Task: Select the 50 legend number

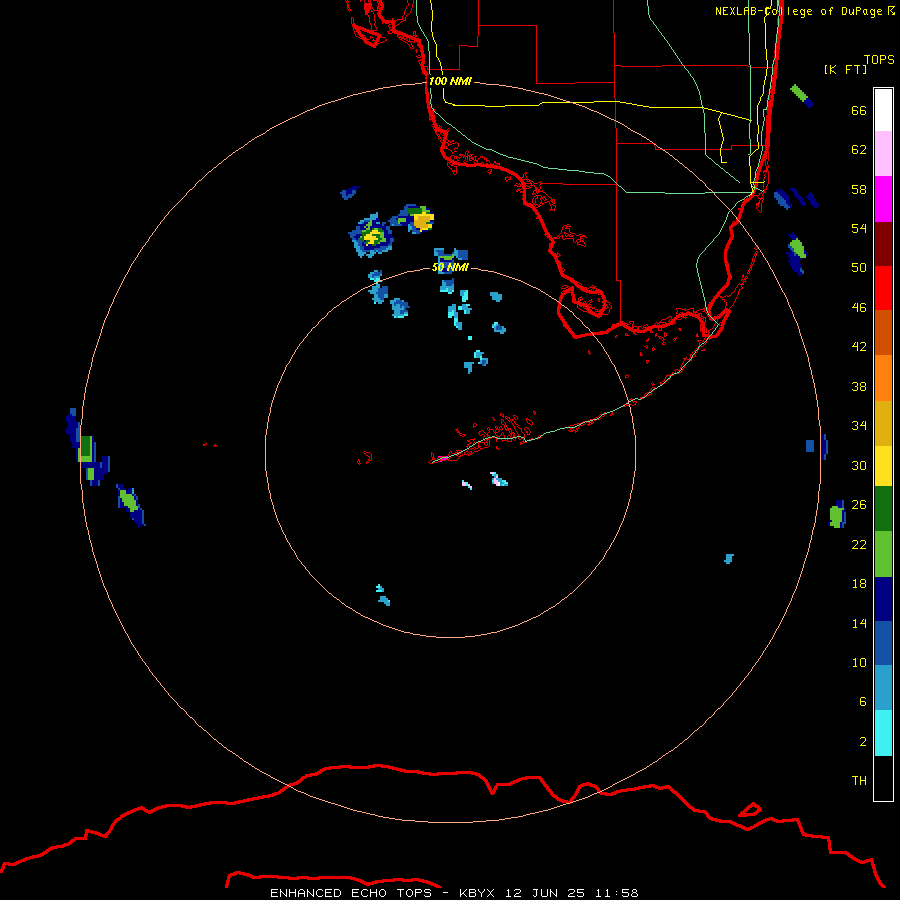Action: (859, 268)
